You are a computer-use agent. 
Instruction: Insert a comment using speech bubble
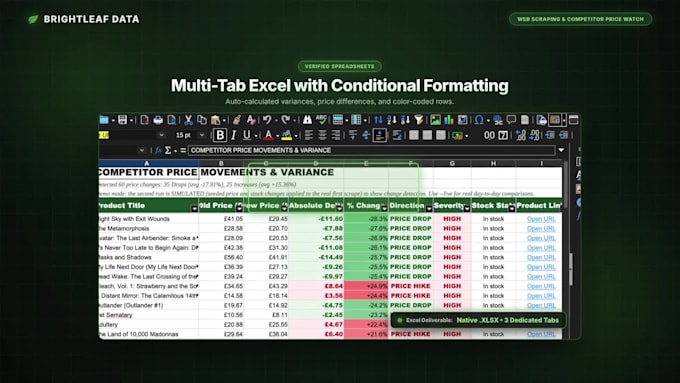(x=511, y=120)
